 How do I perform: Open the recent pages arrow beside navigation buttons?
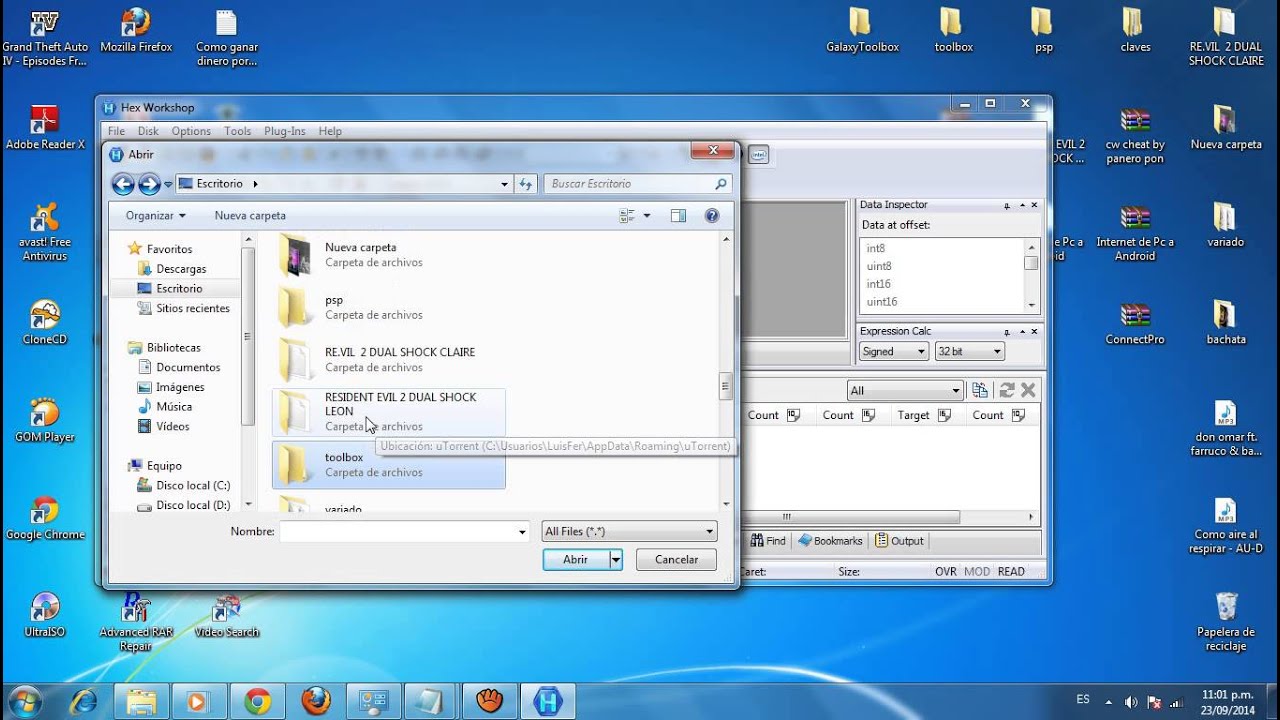click(168, 185)
